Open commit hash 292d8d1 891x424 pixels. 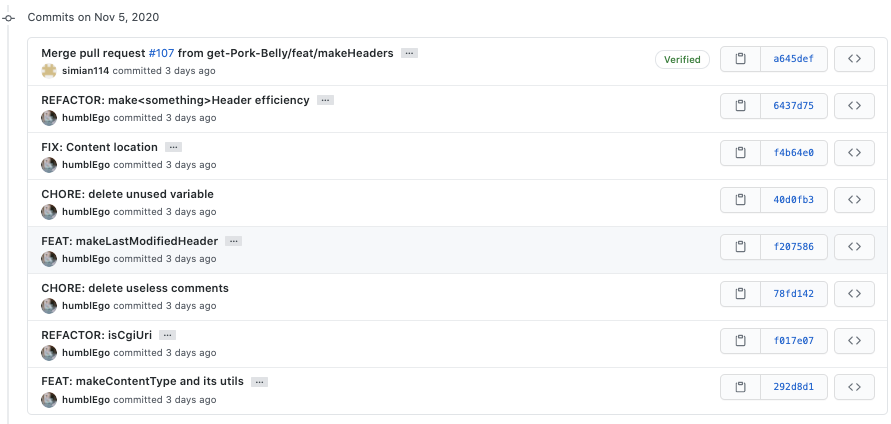[x=793, y=387]
